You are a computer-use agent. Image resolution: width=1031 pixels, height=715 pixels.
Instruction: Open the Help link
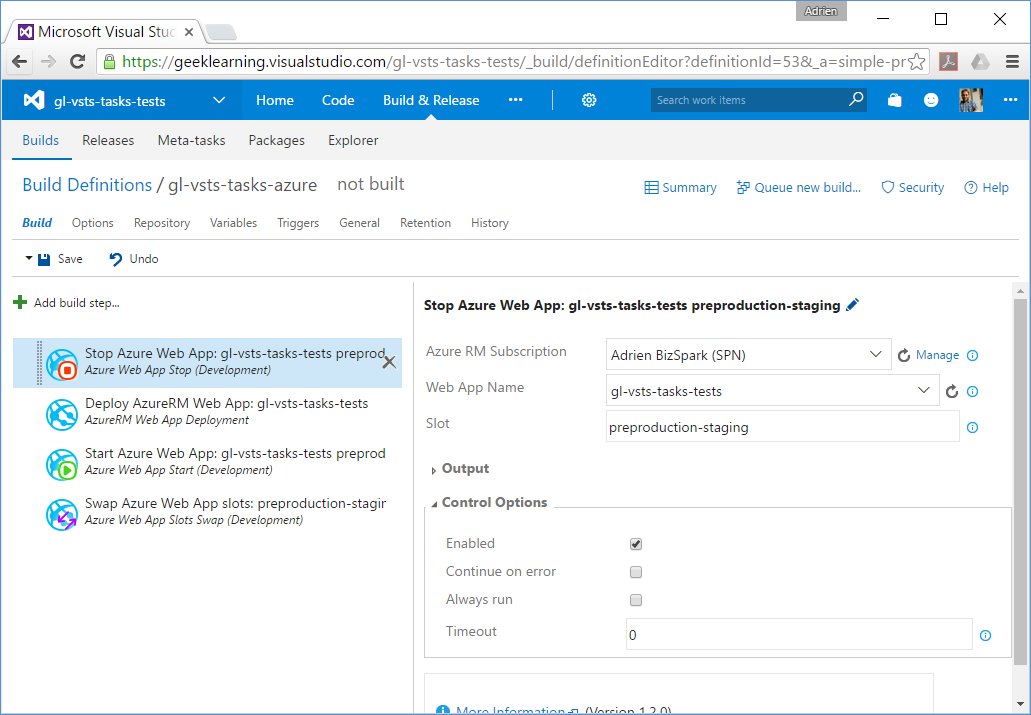tap(986, 187)
